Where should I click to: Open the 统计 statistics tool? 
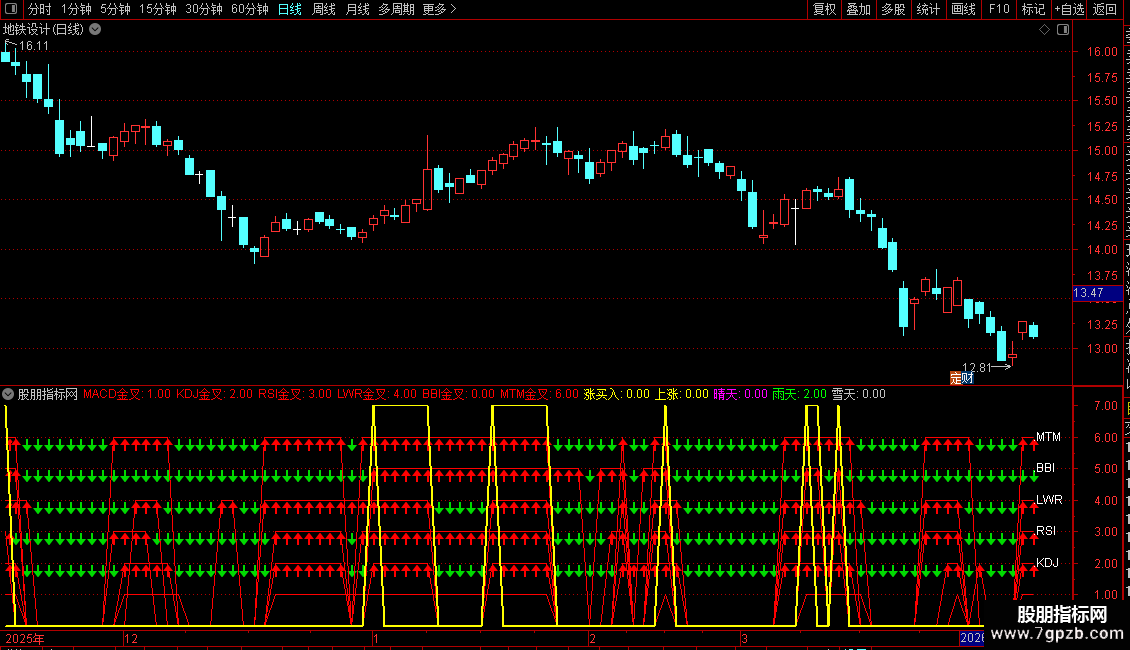pos(927,9)
